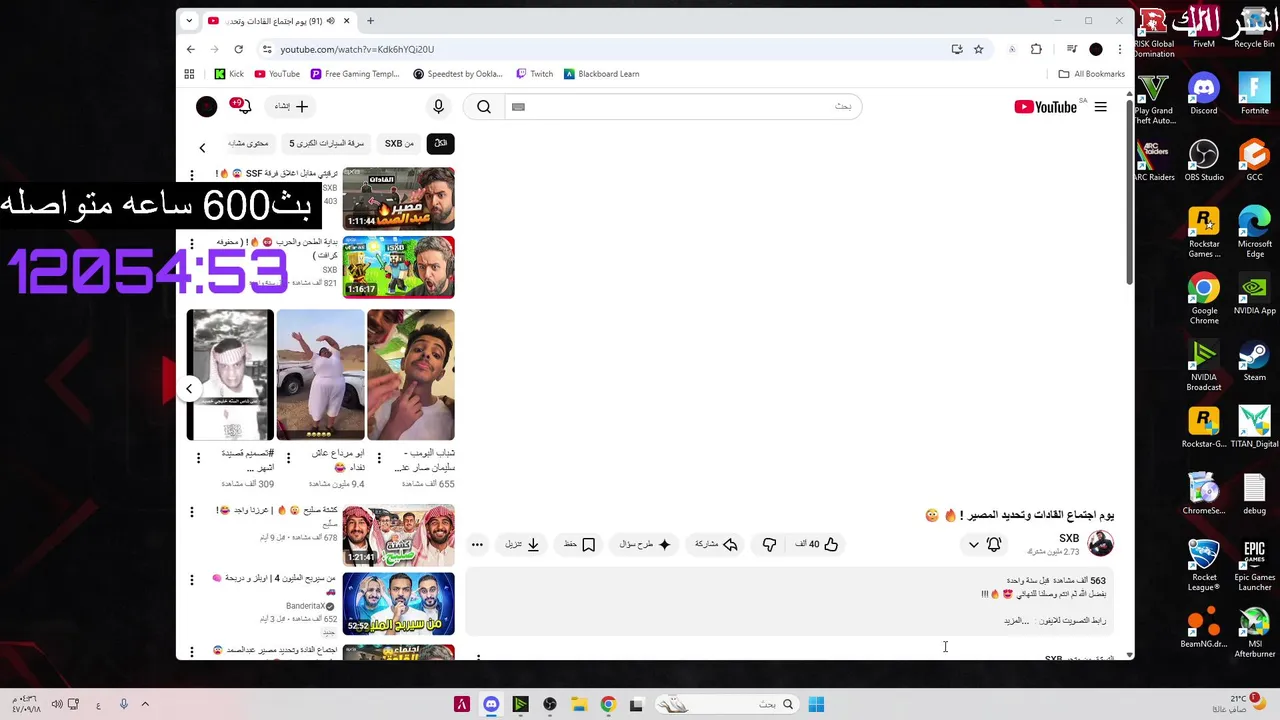Open options for تصميم قصيدة short

198,458
